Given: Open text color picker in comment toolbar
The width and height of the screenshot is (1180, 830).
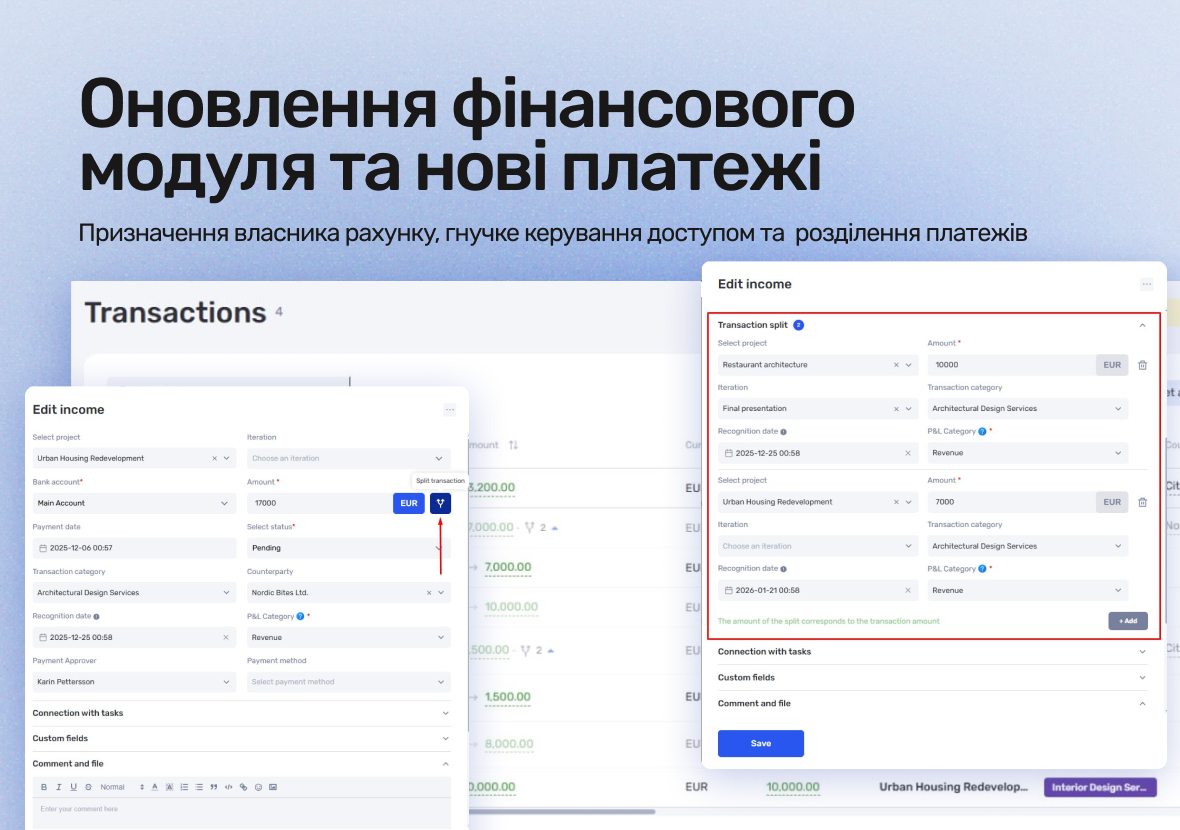Looking at the screenshot, I should pos(154,787).
